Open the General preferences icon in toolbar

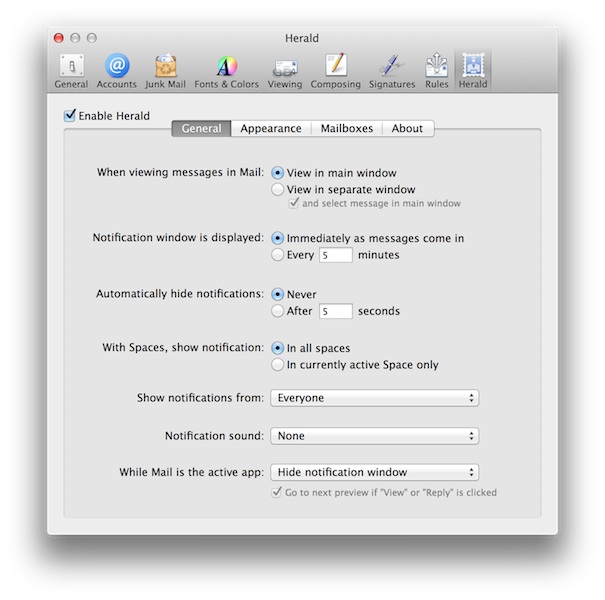click(x=71, y=69)
